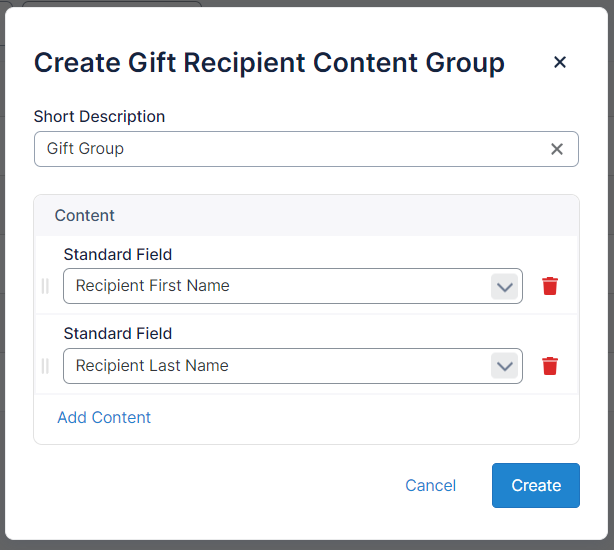
Task: Expand chevron on Recipient First Name dropdown
Action: pos(505,286)
